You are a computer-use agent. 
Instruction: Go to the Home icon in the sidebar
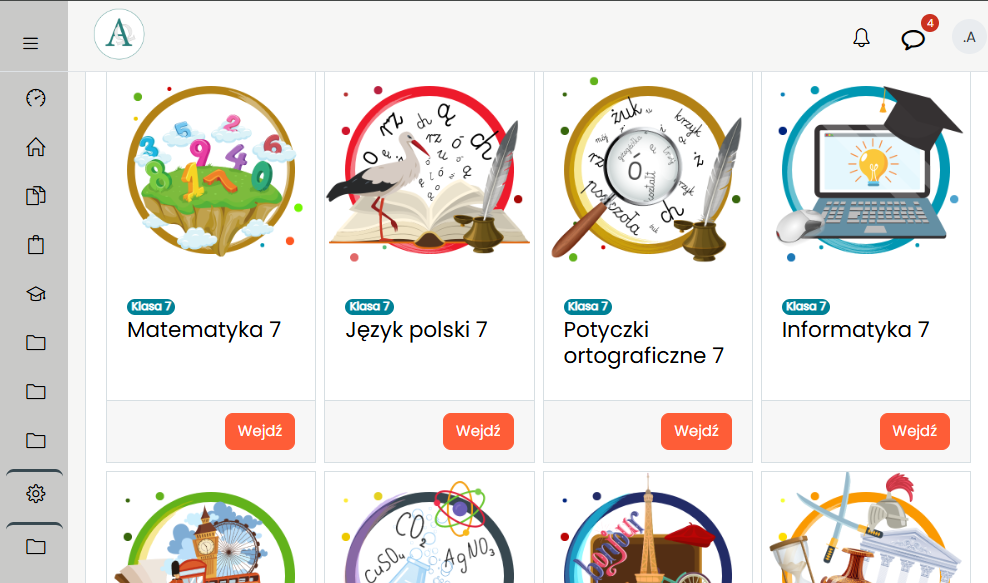pyautogui.click(x=36, y=146)
